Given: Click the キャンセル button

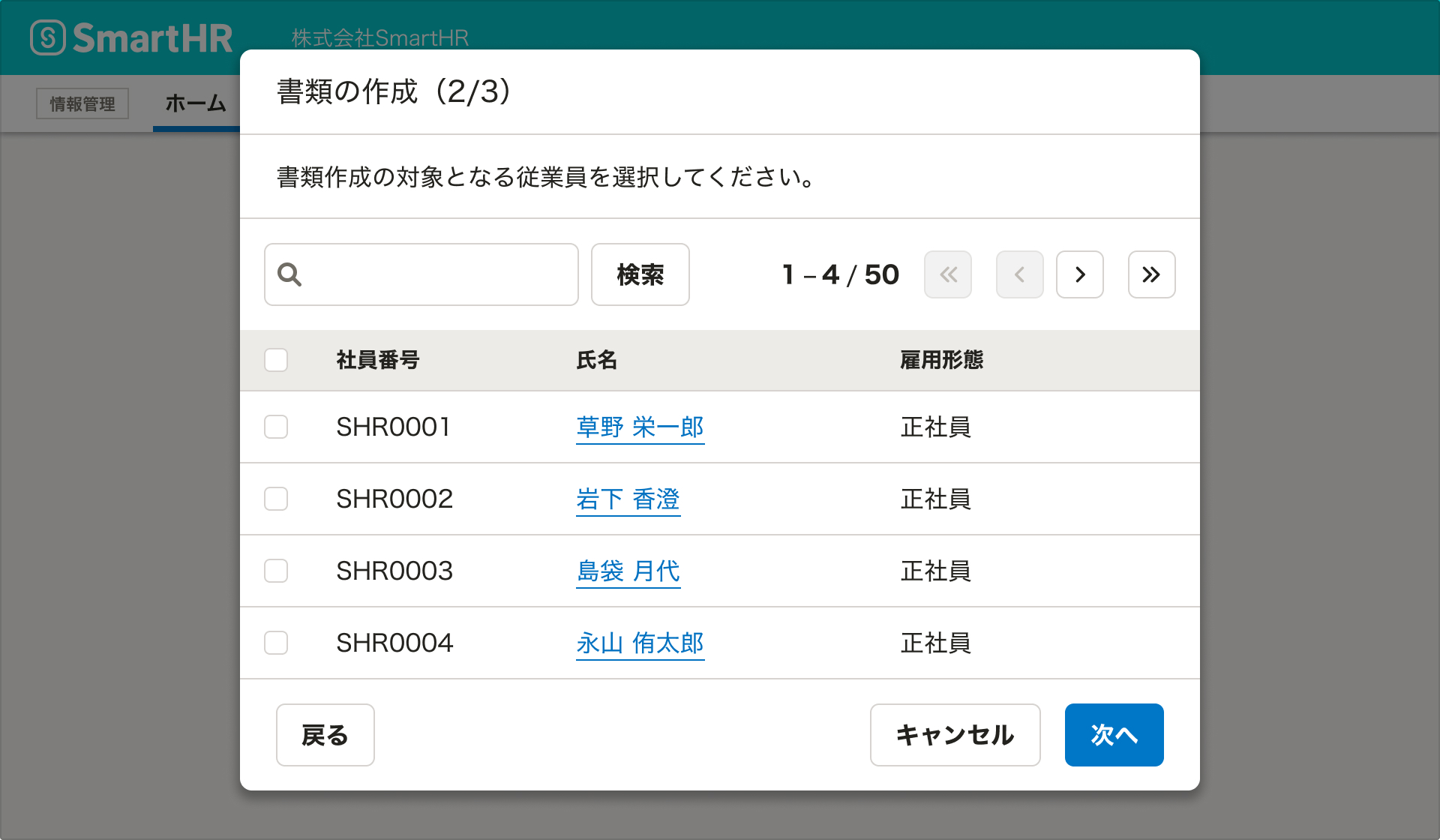Looking at the screenshot, I should point(955,735).
